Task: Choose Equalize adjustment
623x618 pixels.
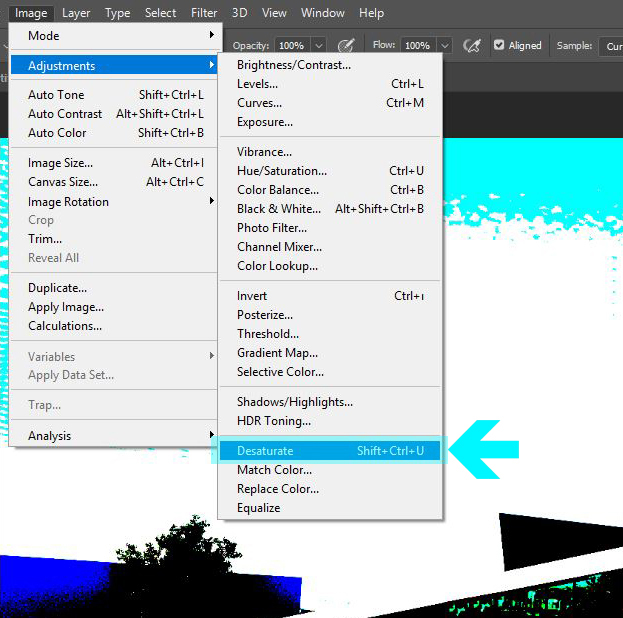Action: coord(330,508)
